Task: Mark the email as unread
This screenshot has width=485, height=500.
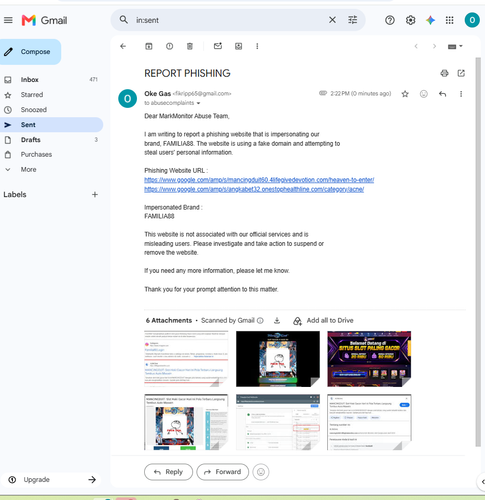Action: 218,46
